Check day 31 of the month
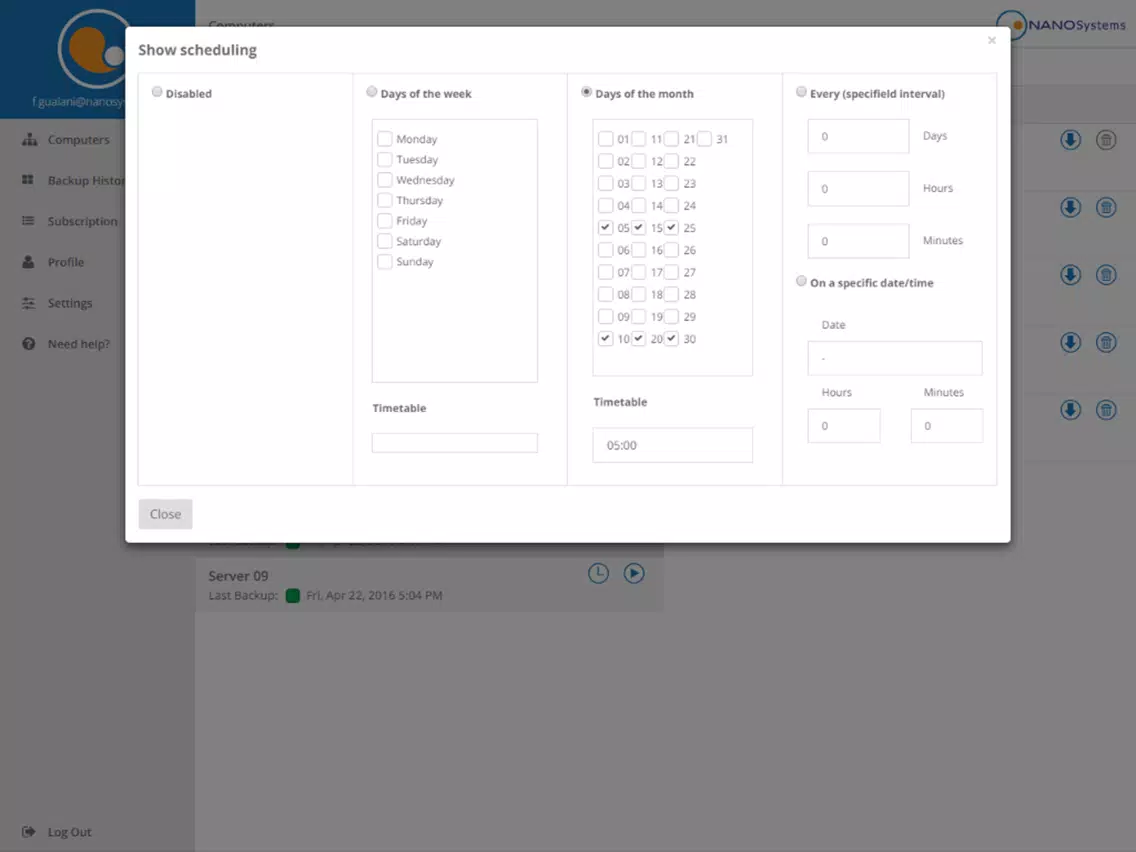Screen dimensions: 1136x852 (705, 138)
